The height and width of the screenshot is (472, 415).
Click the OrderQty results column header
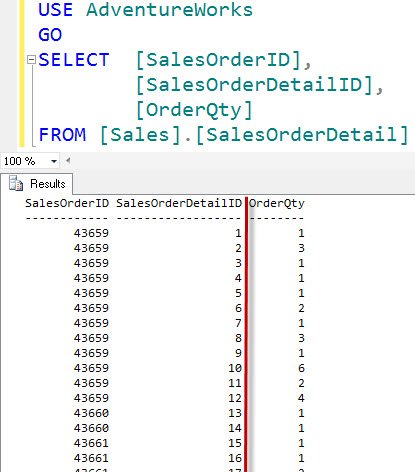coord(277,203)
